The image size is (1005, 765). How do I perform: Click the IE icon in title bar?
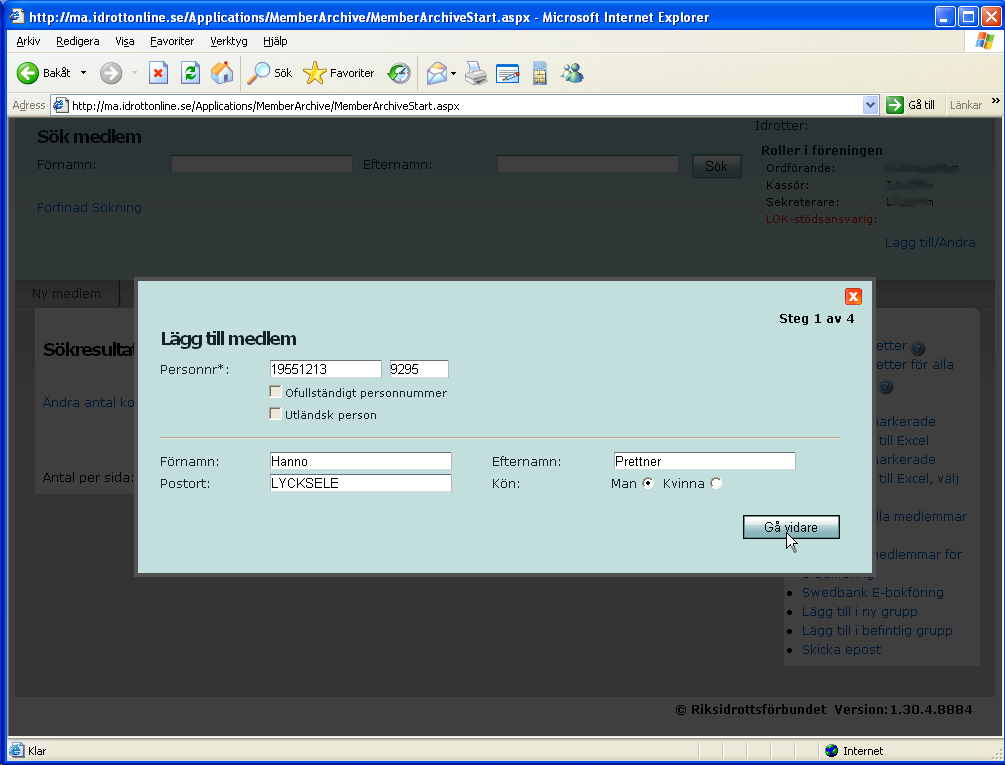[x=17, y=17]
